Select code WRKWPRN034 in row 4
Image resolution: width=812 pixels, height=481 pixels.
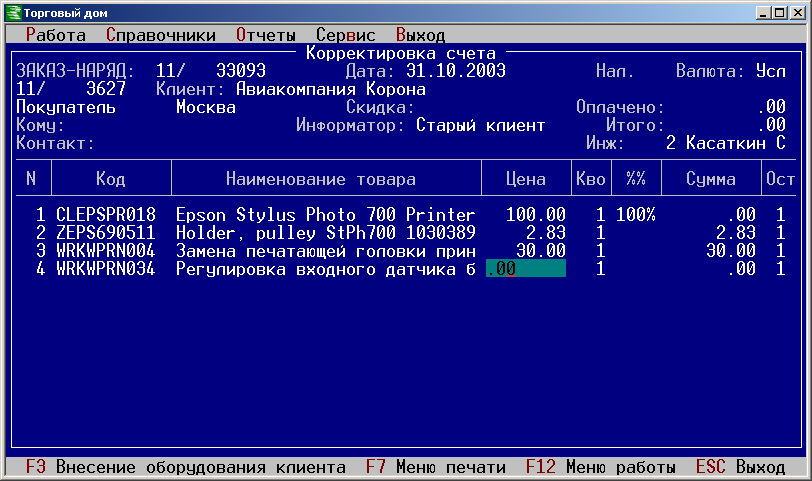pos(106,268)
